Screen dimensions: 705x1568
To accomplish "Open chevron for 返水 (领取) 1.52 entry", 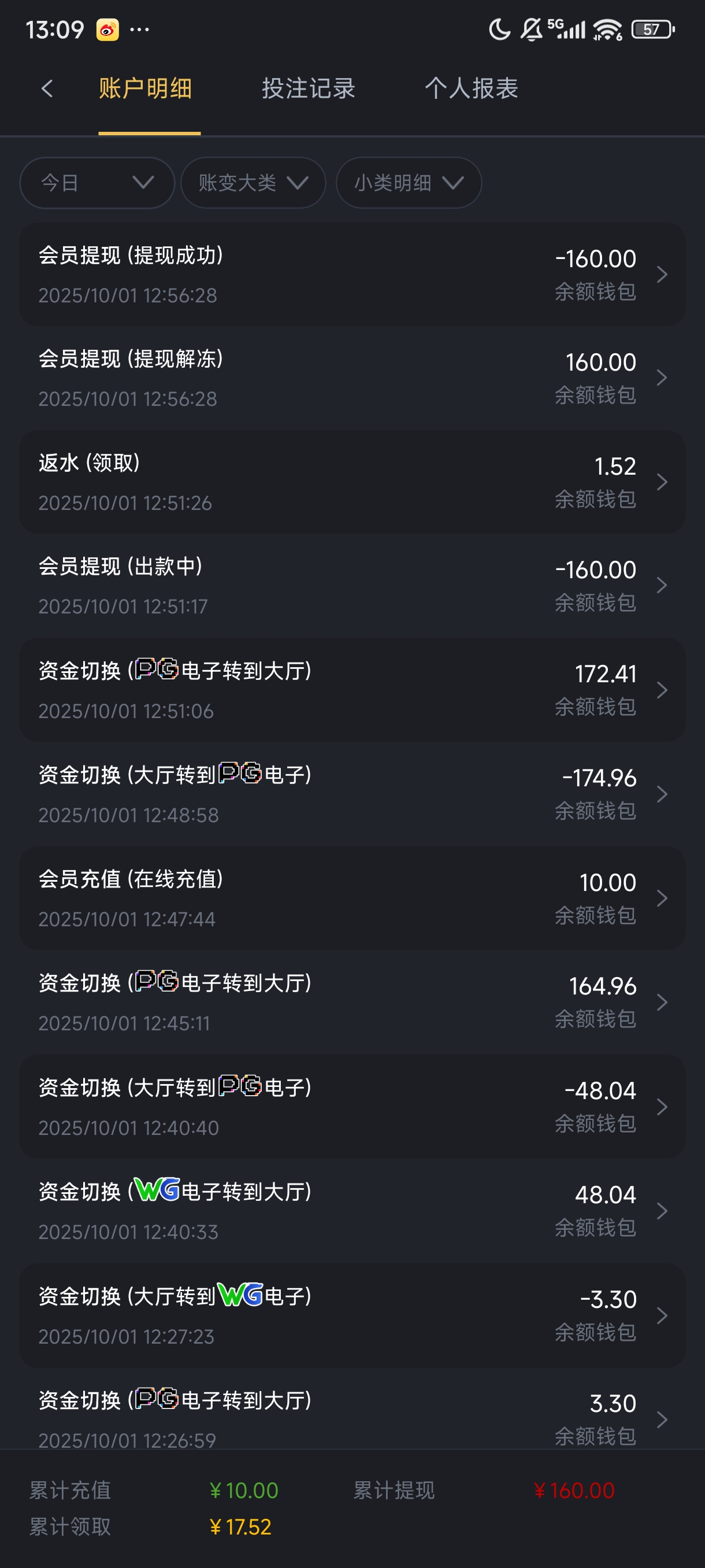I will (x=662, y=482).
